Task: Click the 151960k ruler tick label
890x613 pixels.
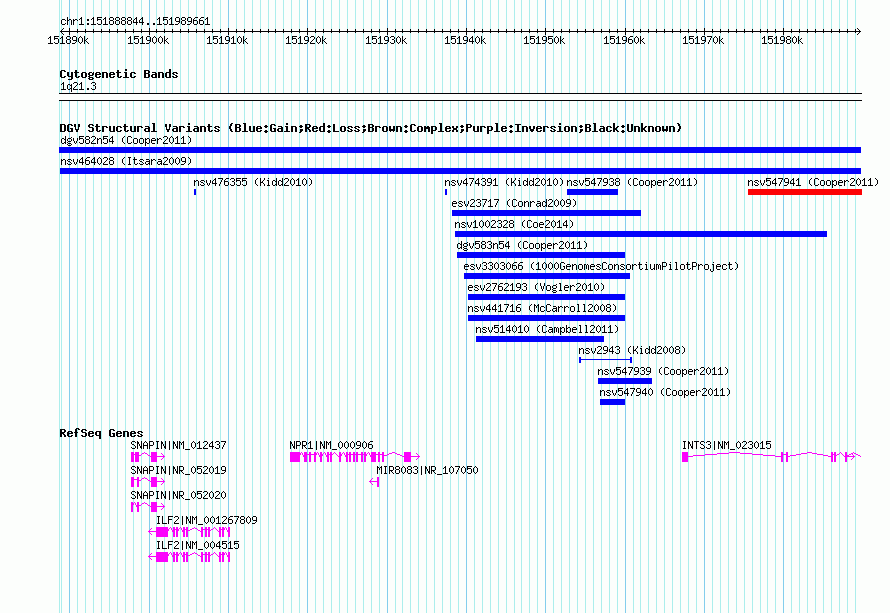Action: [x=624, y=40]
